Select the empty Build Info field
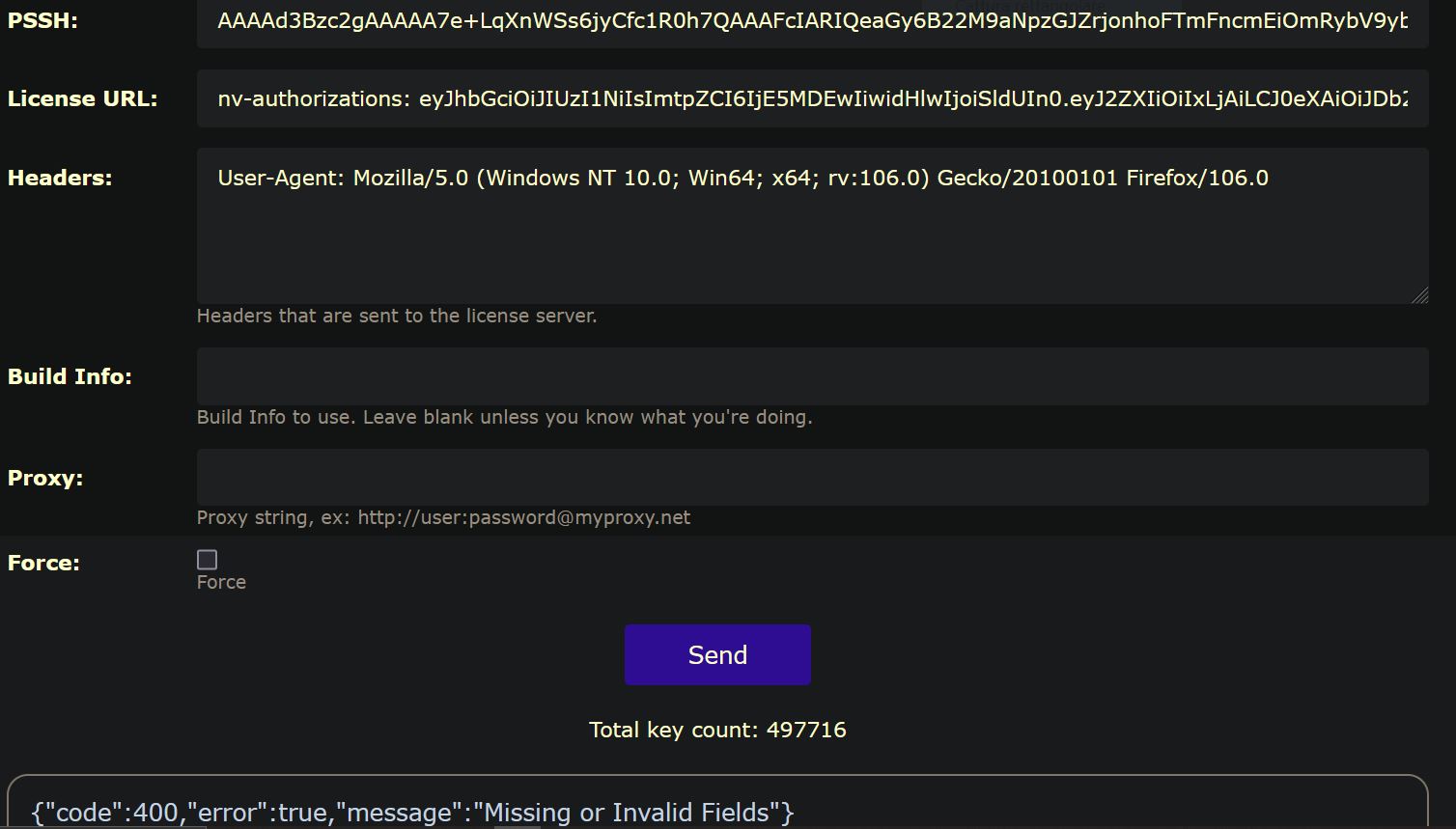This screenshot has width=1456, height=829. click(811, 376)
